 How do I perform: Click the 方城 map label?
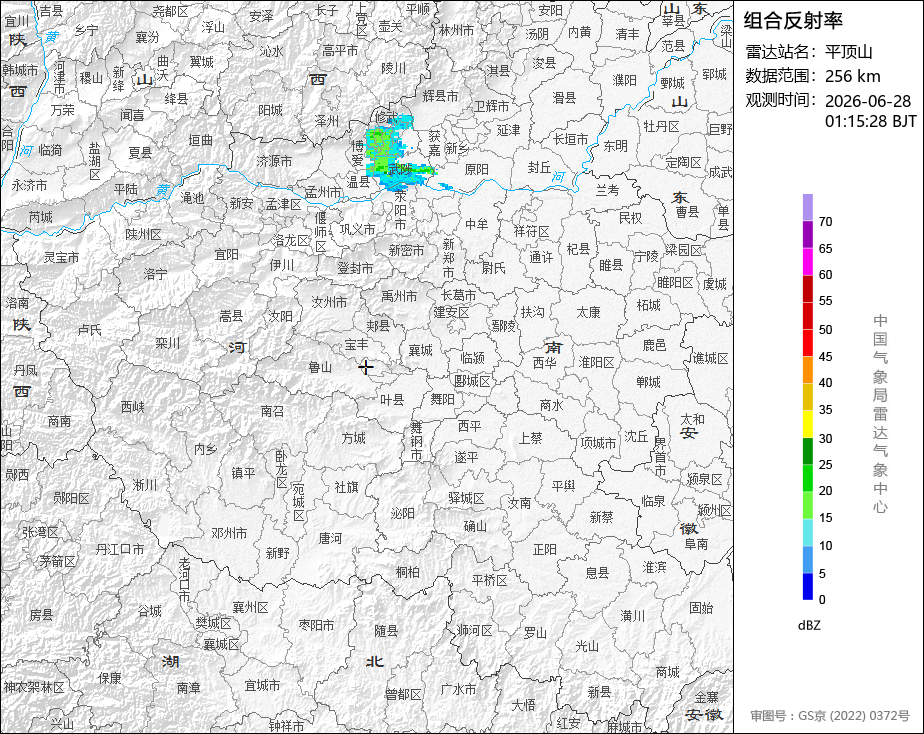click(x=354, y=438)
